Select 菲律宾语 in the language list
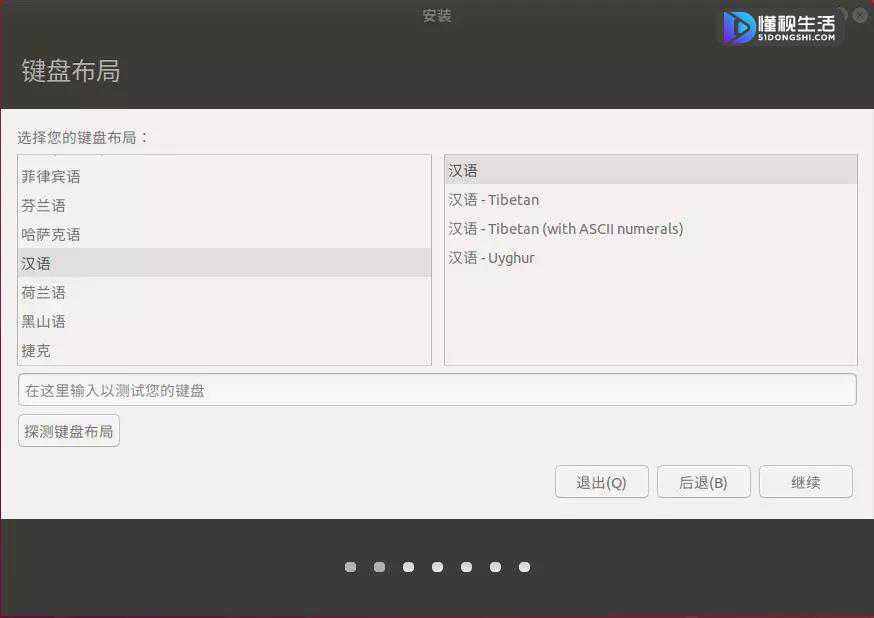Screen dimensions: 874x618 [224, 177]
